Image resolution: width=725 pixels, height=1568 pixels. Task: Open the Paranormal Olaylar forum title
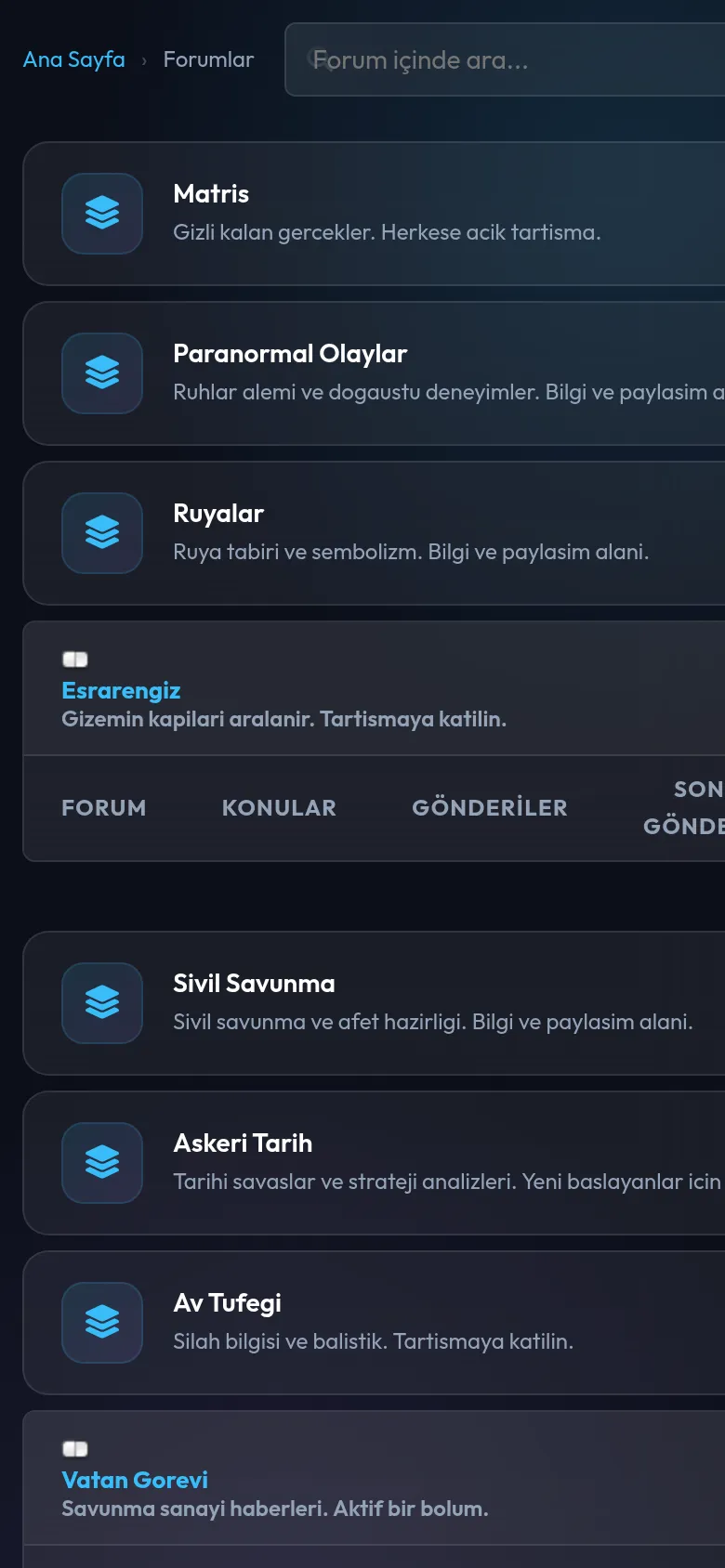[x=290, y=354]
